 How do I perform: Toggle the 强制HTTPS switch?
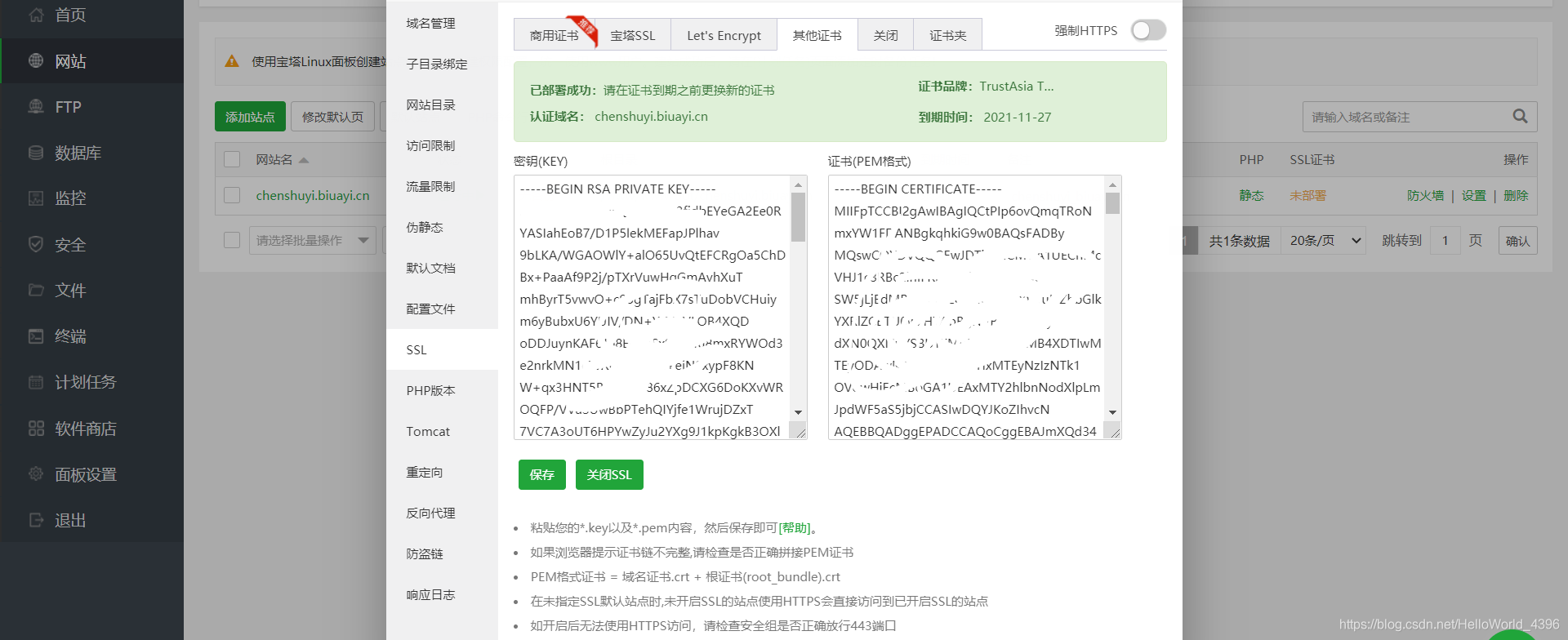click(x=1148, y=30)
